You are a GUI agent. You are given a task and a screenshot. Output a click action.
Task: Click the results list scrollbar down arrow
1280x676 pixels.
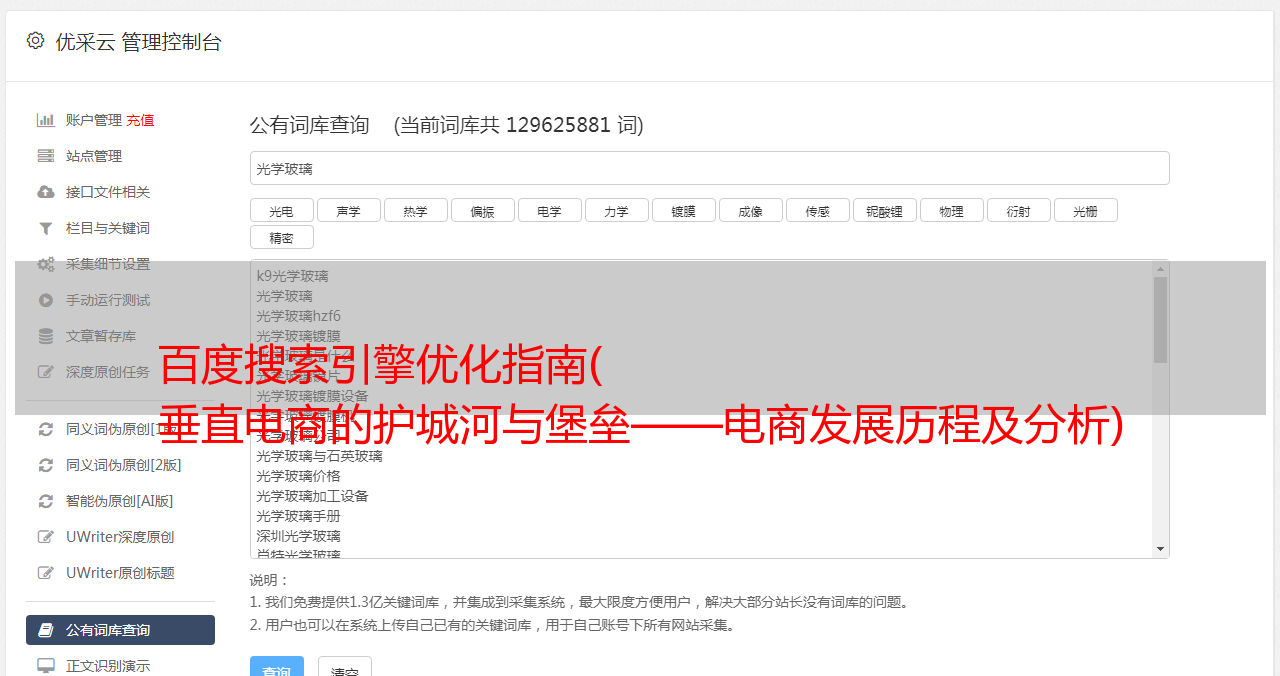[x=1160, y=549]
